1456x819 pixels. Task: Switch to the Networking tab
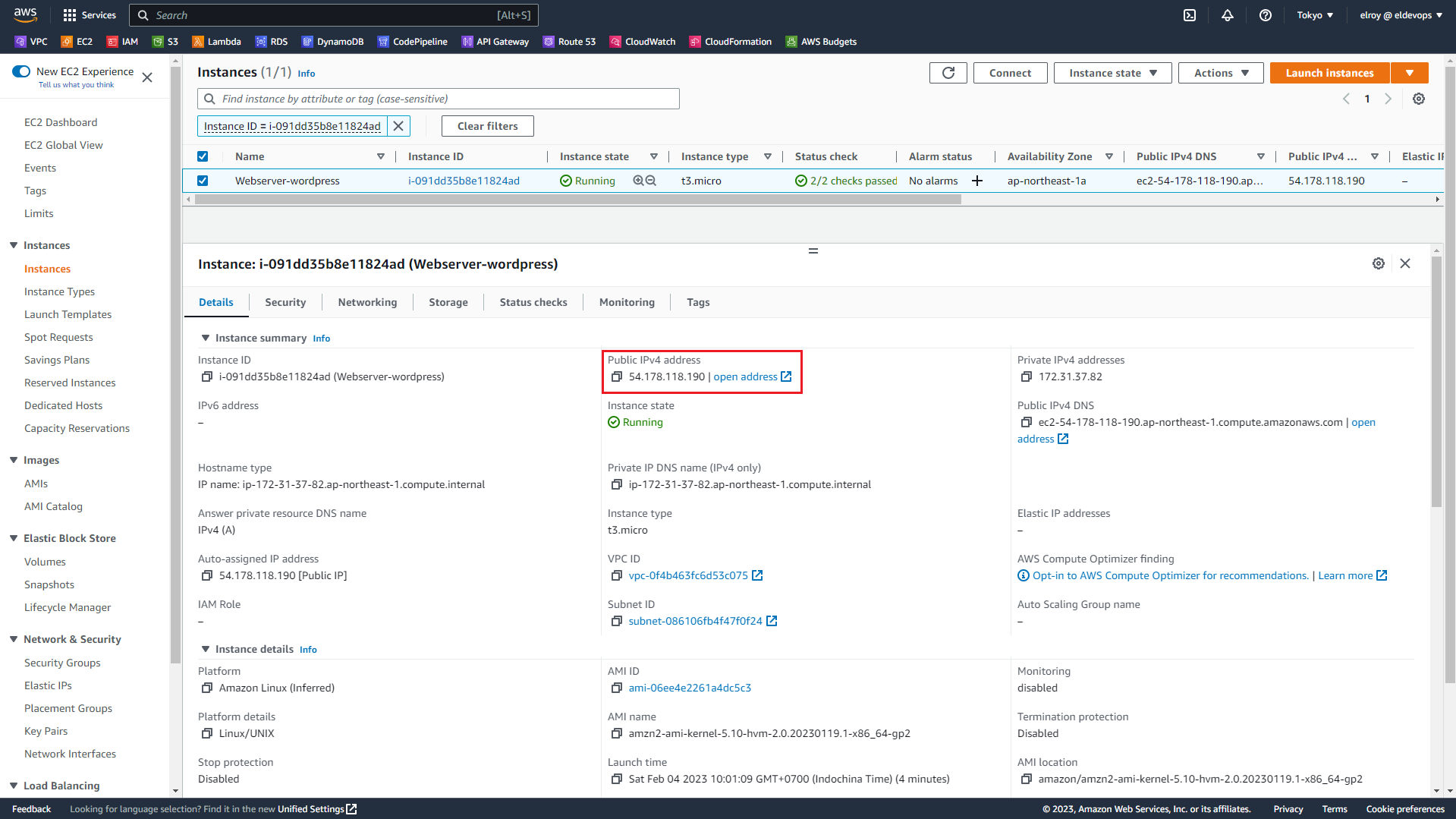pyautogui.click(x=367, y=302)
